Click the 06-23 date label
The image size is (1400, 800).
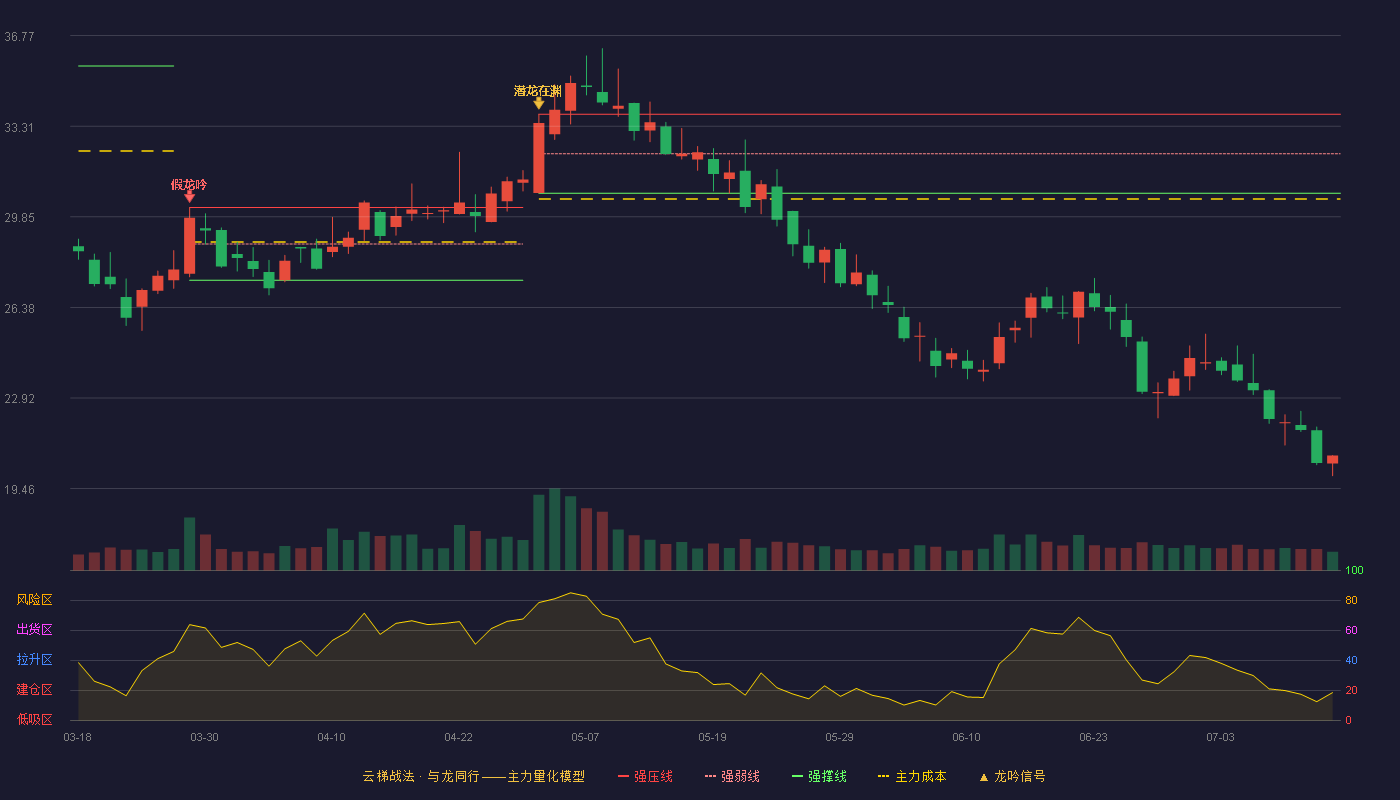coord(1093,737)
